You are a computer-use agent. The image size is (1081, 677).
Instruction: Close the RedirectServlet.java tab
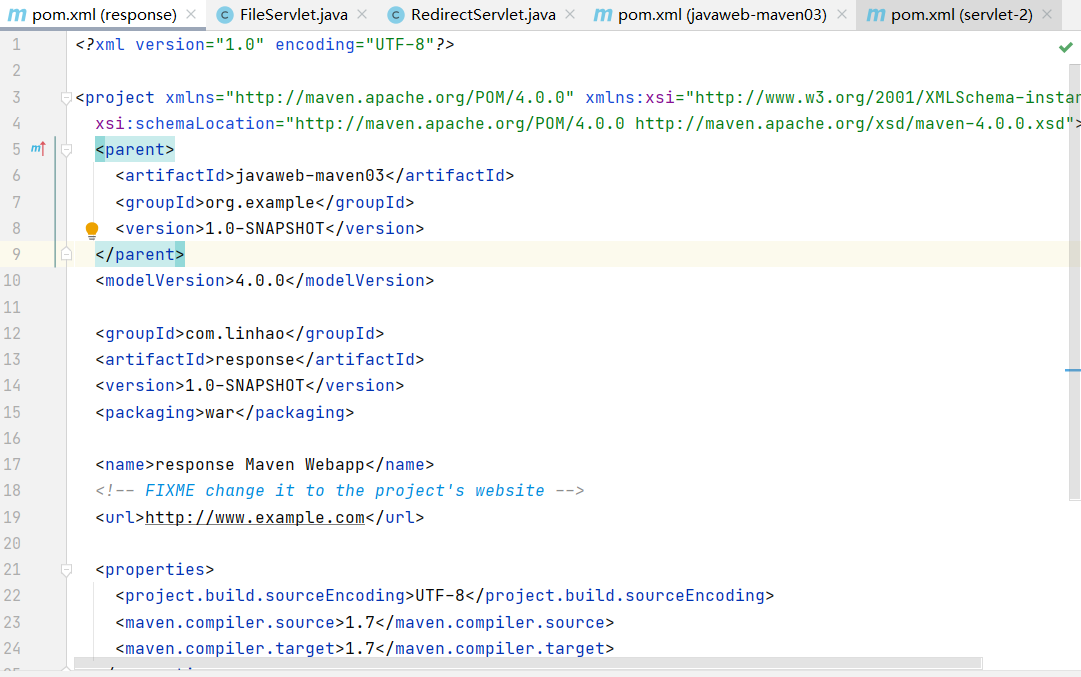(570, 15)
